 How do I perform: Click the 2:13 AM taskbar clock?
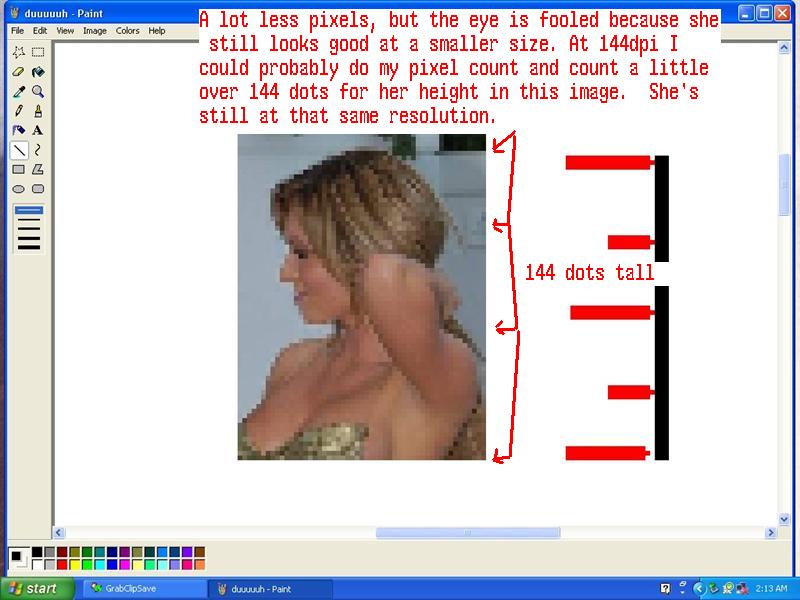click(x=771, y=589)
